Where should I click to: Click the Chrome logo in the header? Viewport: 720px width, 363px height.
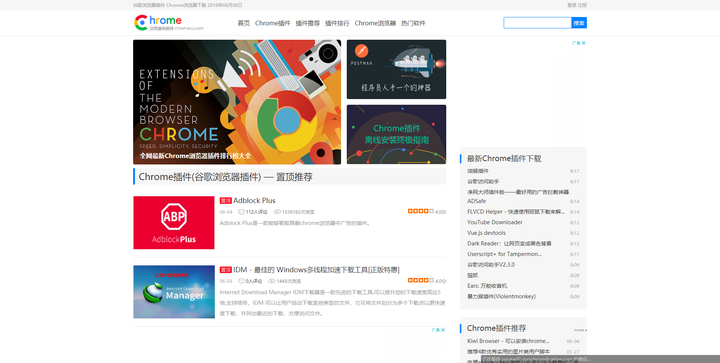point(169,22)
